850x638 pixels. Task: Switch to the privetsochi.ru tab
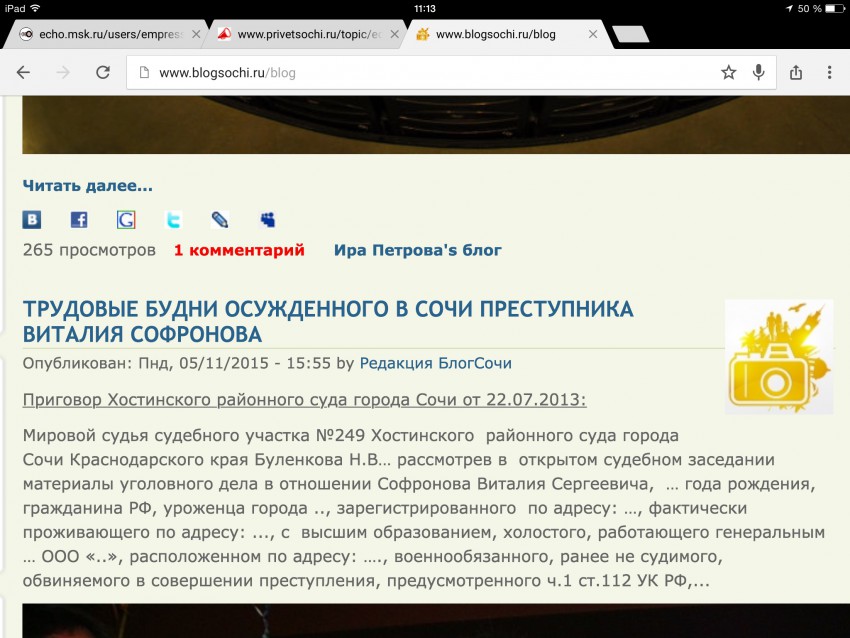click(300, 34)
